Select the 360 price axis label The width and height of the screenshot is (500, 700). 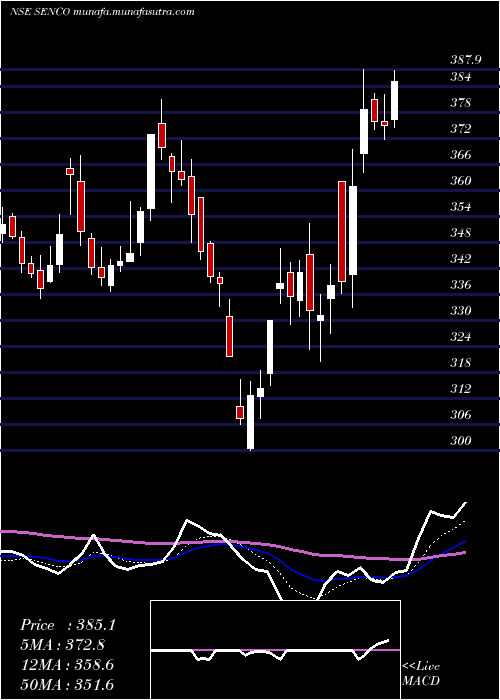coord(461,181)
